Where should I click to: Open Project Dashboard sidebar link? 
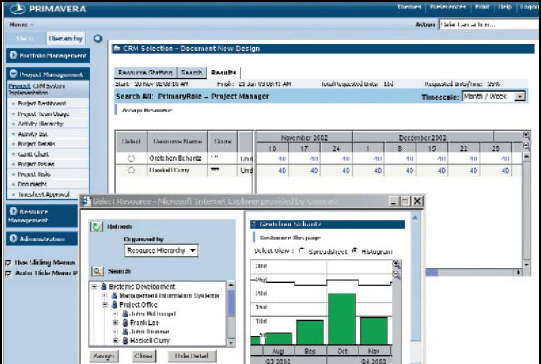(x=42, y=104)
